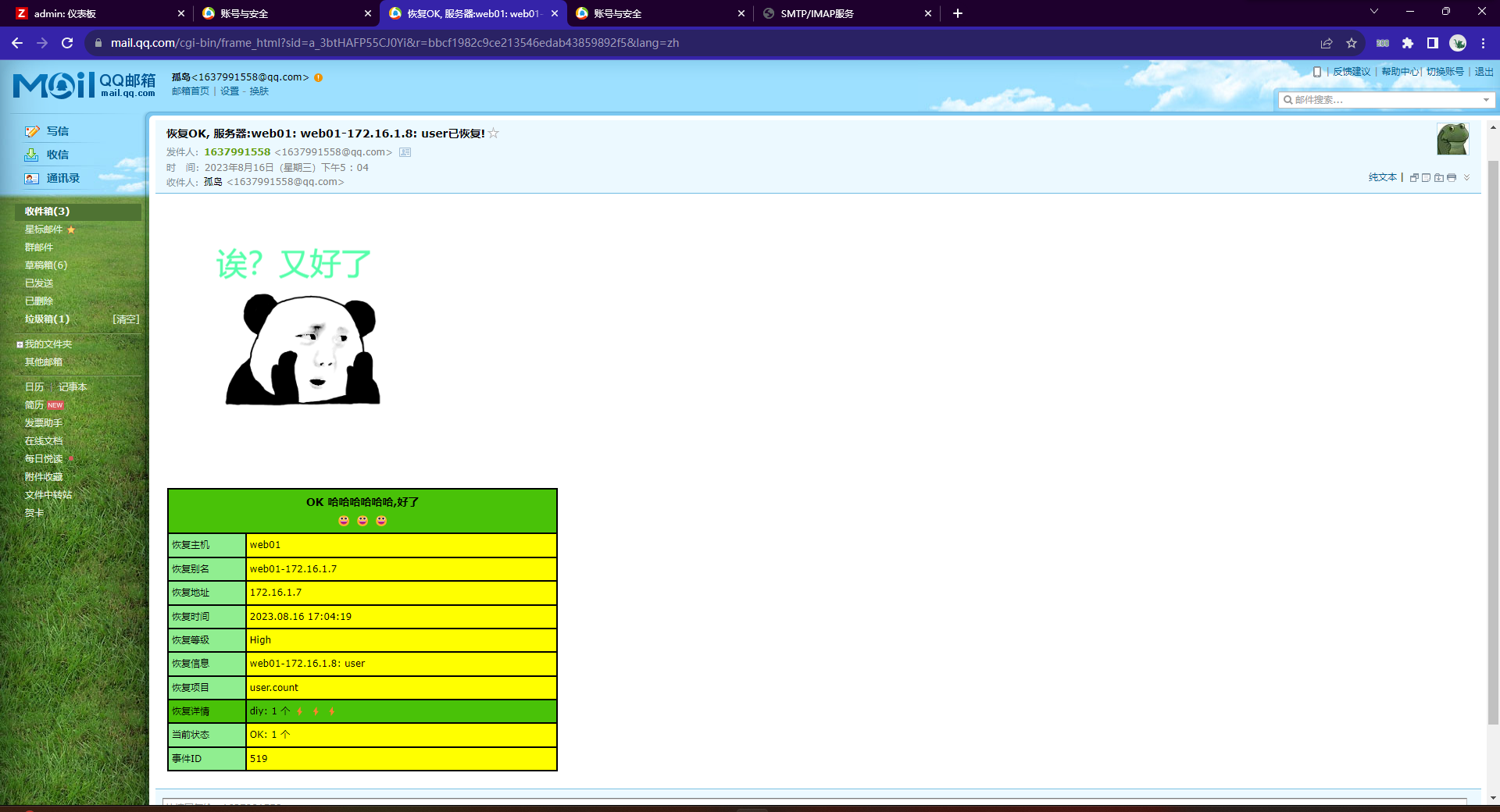Open 附件收藏
1500x812 pixels.
point(44,477)
